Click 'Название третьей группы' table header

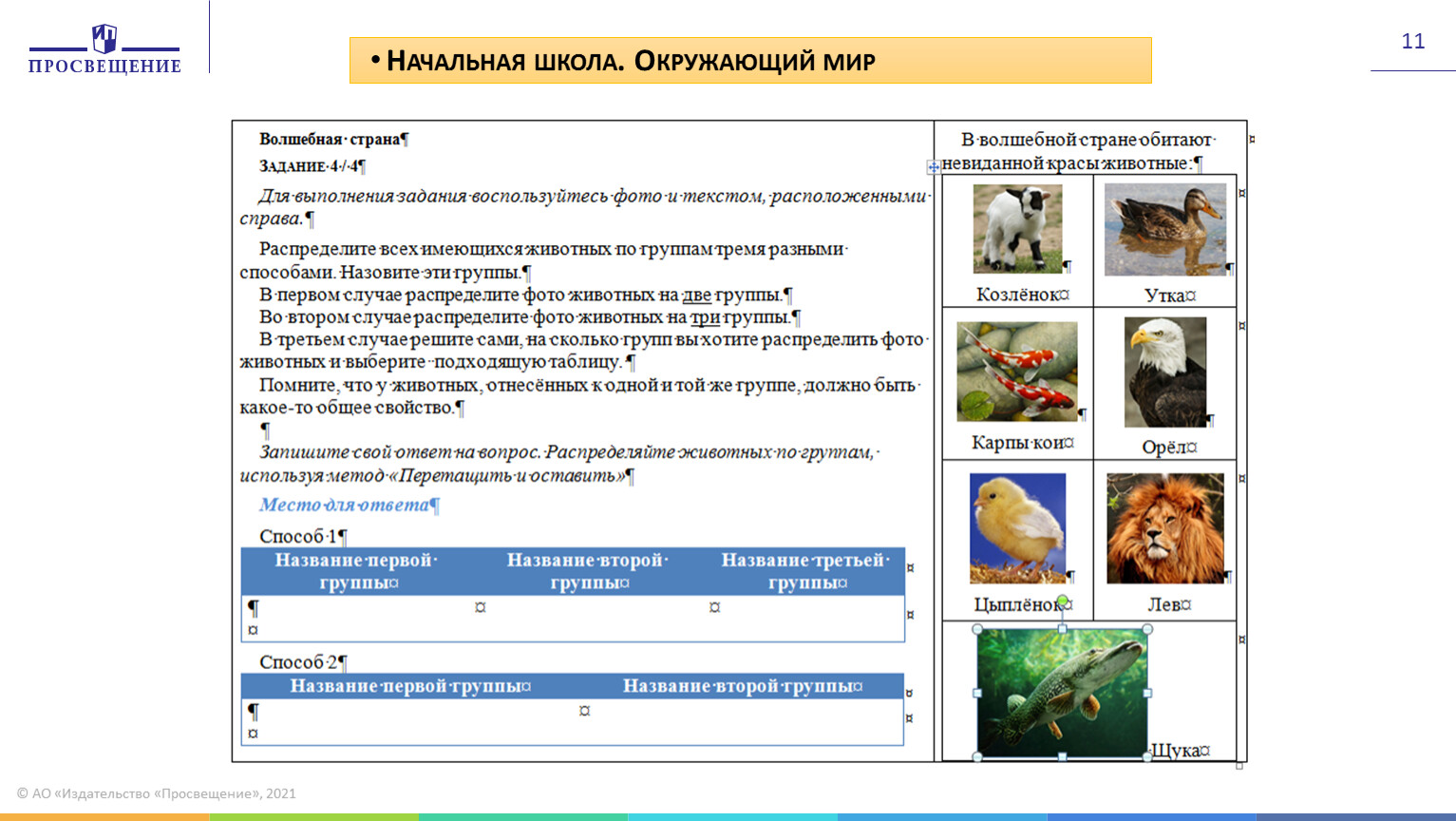coord(805,571)
